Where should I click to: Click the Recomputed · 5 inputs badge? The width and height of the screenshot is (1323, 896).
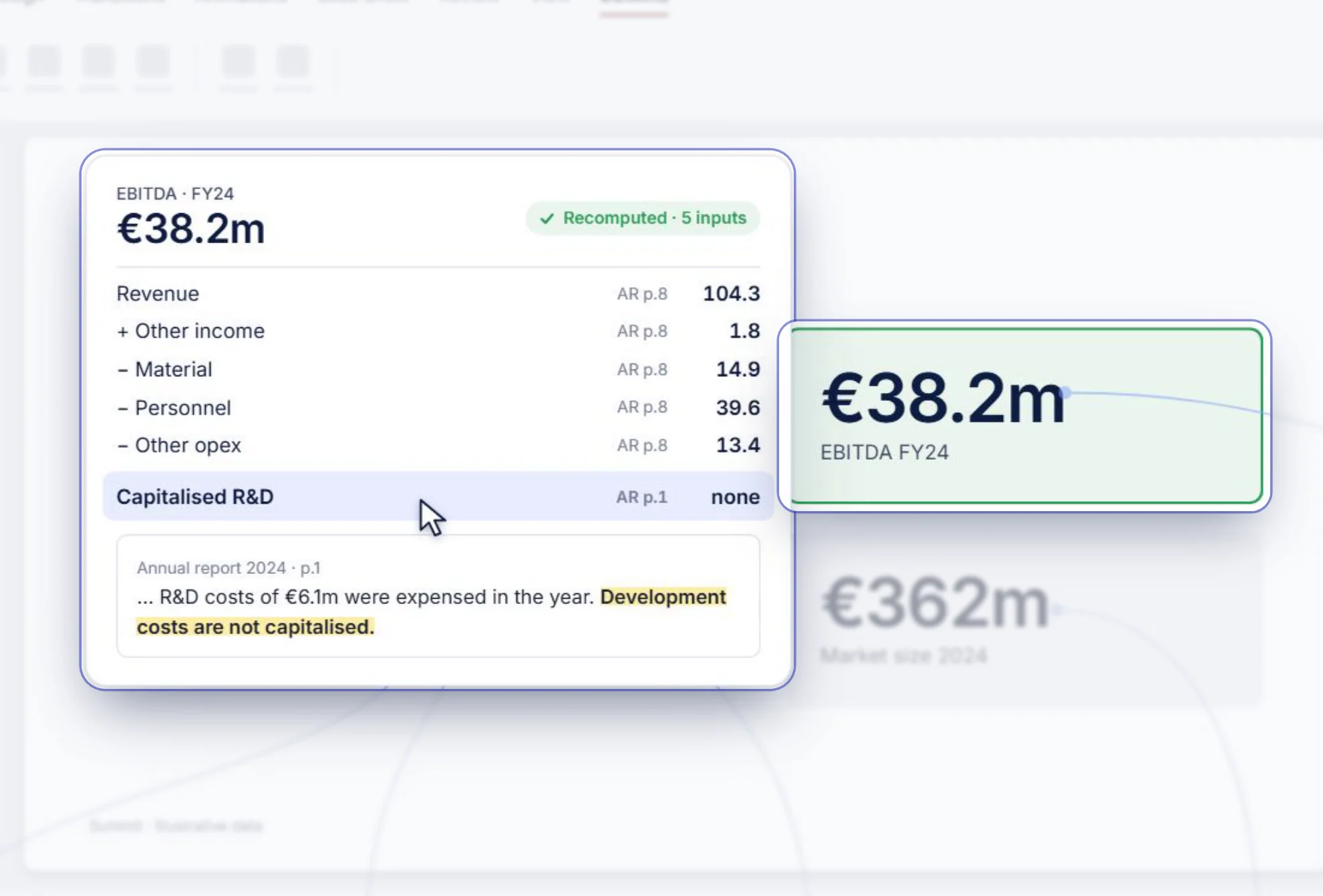642,218
